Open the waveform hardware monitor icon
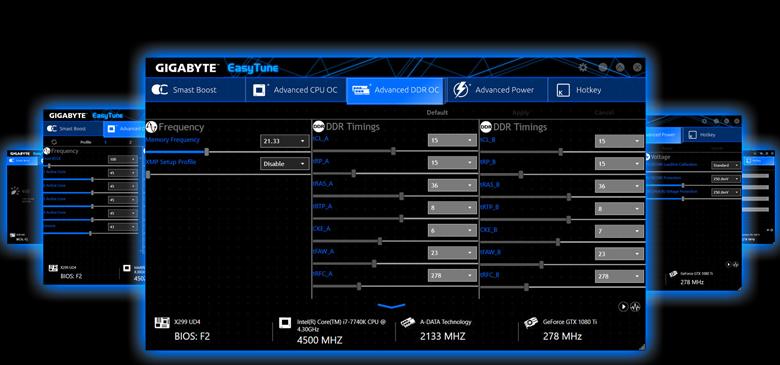The height and width of the screenshot is (365, 780). [x=635, y=307]
